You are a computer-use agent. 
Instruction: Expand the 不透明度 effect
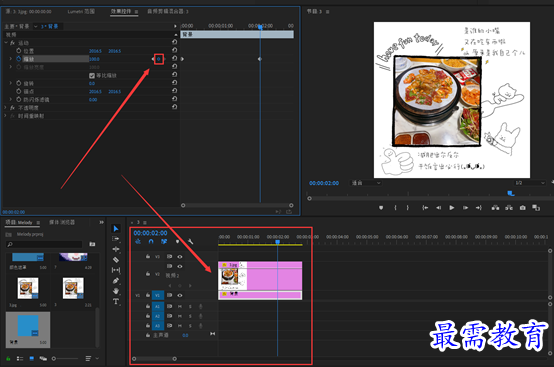click(x=6, y=108)
